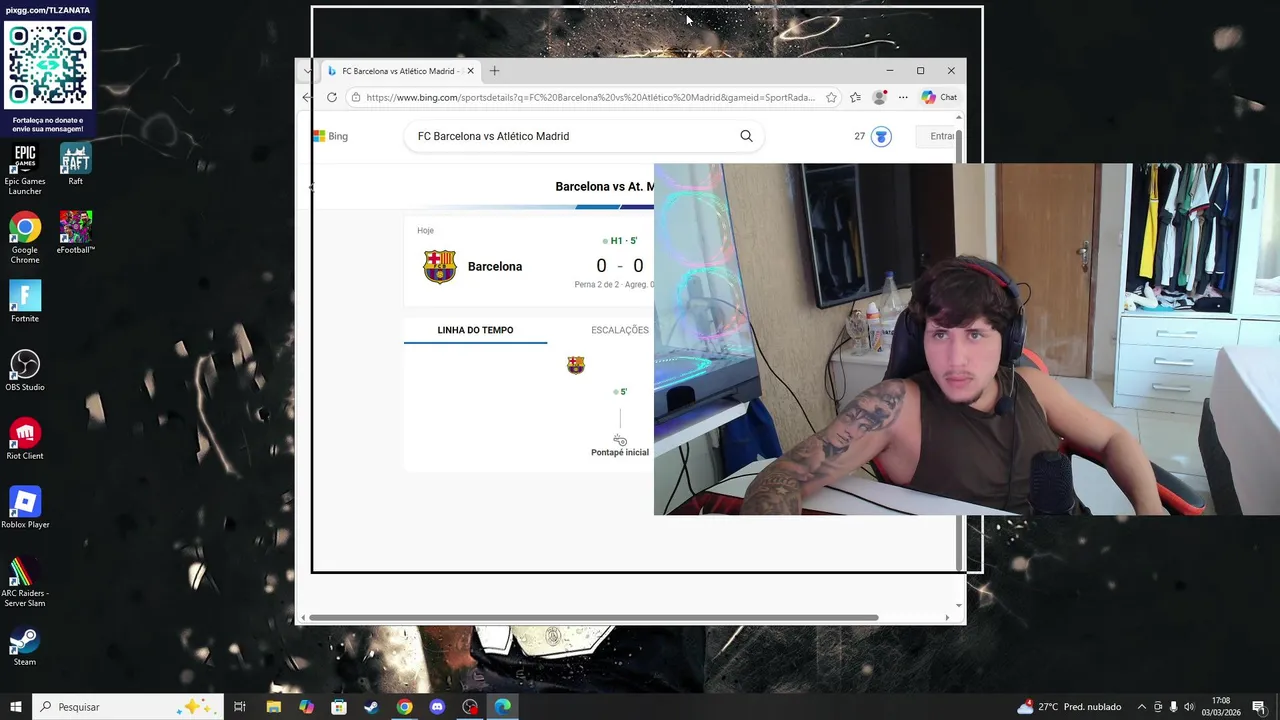Image resolution: width=1280 pixels, height=720 pixels.
Task: Open the Edge favorites list
Action: coord(855,97)
